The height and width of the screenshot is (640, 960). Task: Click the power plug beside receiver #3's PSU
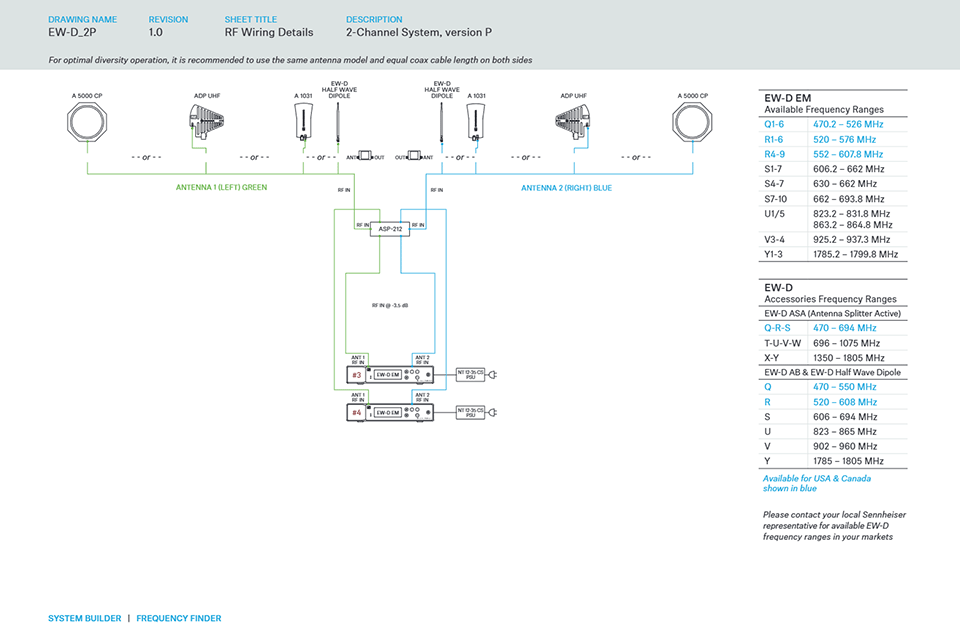(492, 374)
